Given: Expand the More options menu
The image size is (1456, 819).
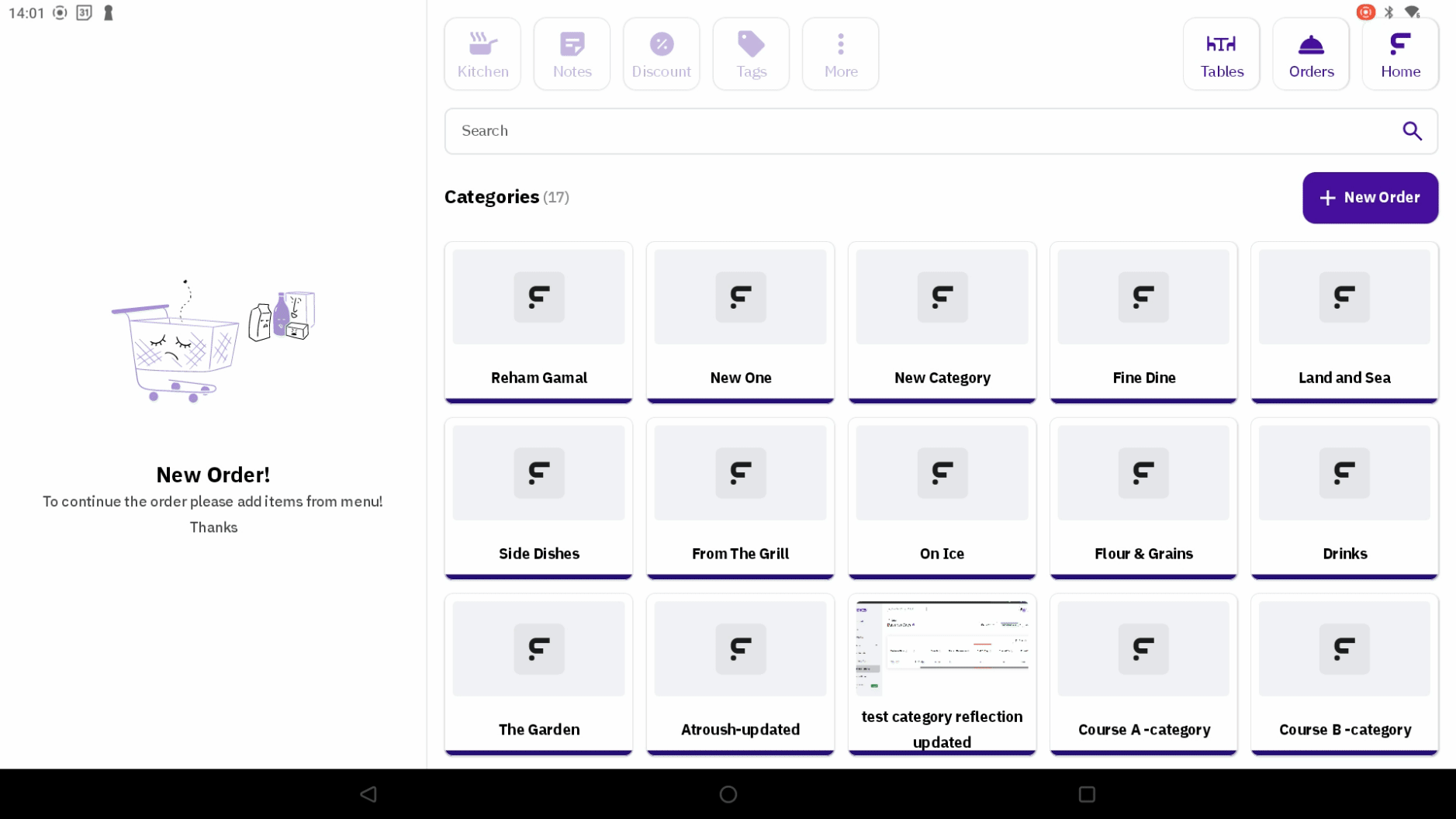Looking at the screenshot, I should click(x=840, y=54).
